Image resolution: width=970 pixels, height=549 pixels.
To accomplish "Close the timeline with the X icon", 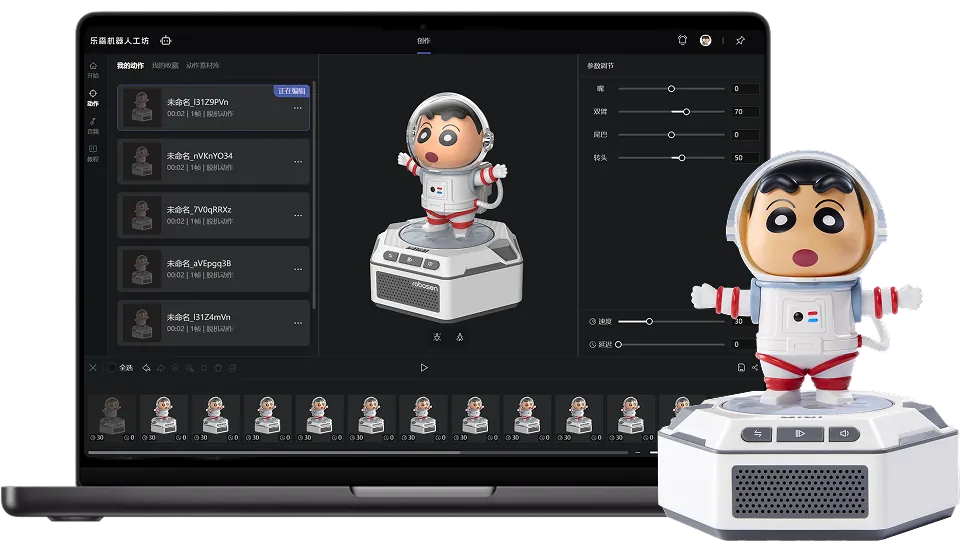I will click(x=93, y=368).
